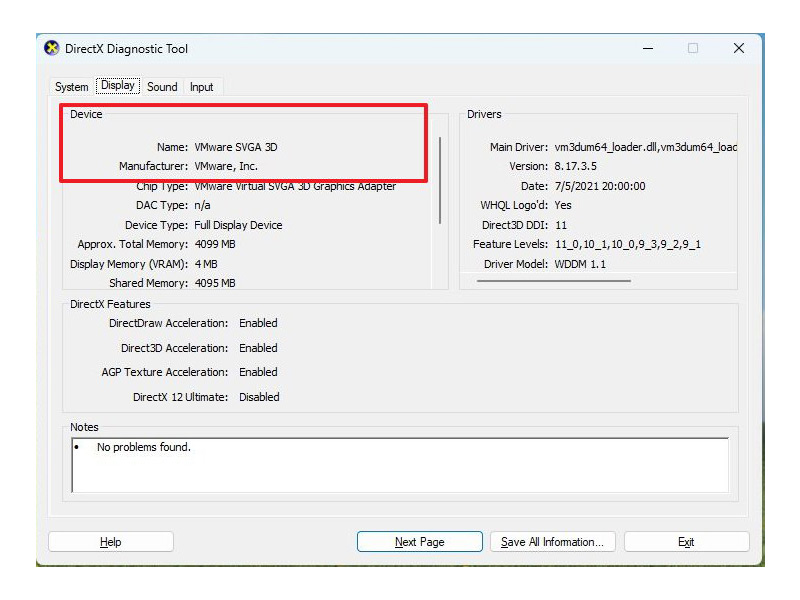This screenshot has height=600, width=800.
Task: Click the Device panel vertical scrollbar
Action: (x=440, y=181)
